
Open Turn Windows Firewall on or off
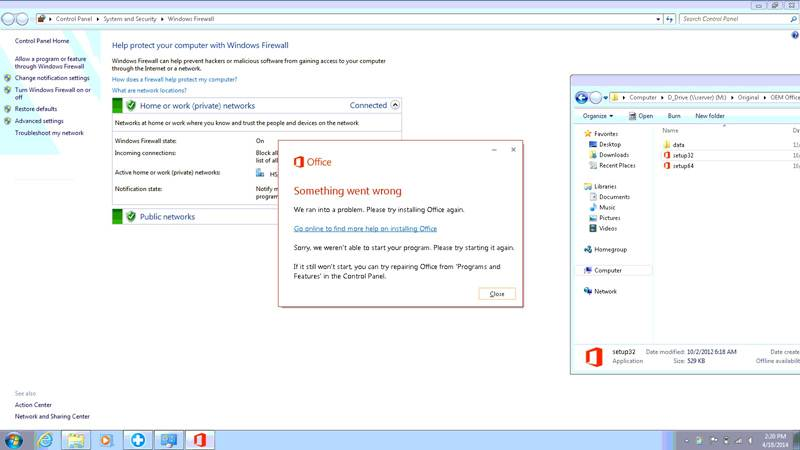(x=53, y=93)
